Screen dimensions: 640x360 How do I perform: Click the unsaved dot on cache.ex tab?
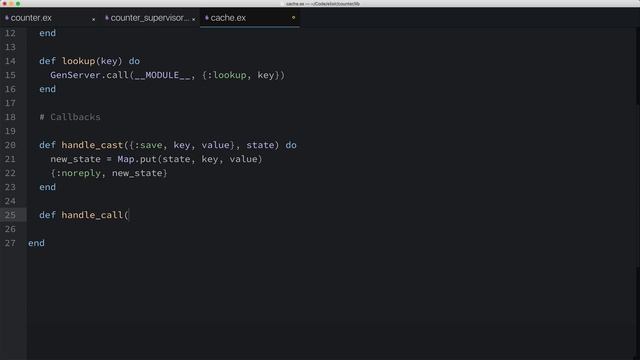click(293, 18)
